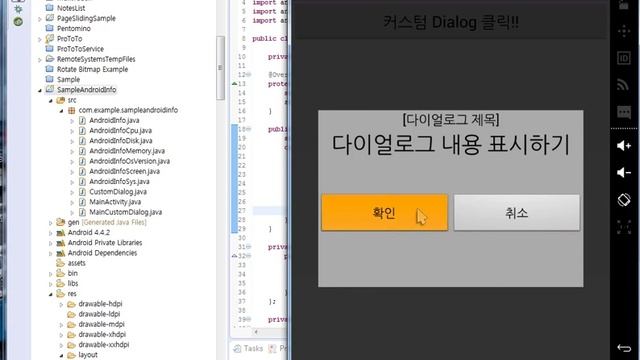The height and width of the screenshot is (360, 640).
Task: Tap the emulator back arrow icon
Action: click(x=624, y=348)
